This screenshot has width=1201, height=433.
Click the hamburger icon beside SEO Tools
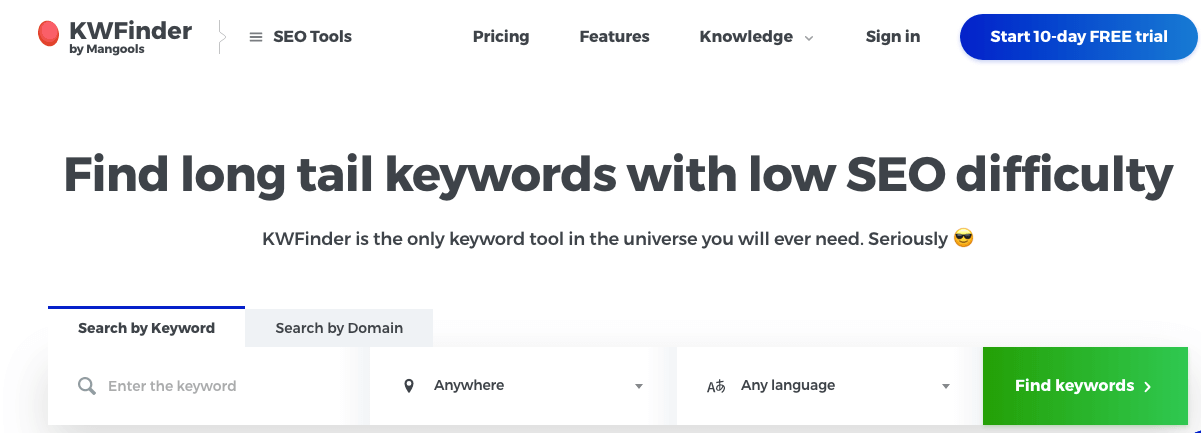tap(256, 37)
